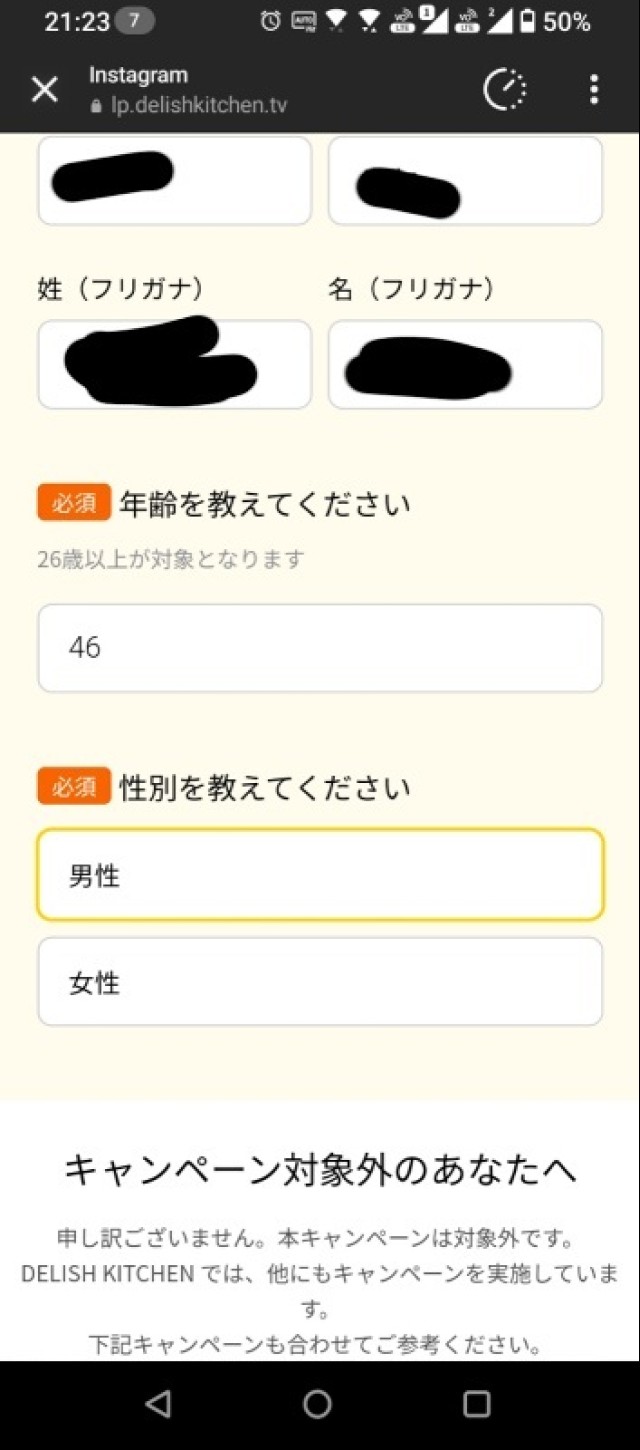Focus the 姓（フリガナ）input field

pos(175,364)
